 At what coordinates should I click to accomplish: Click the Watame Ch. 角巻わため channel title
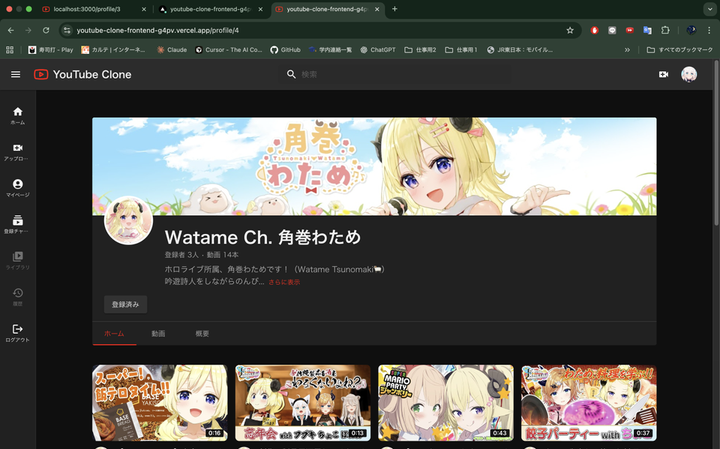click(x=263, y=237)
